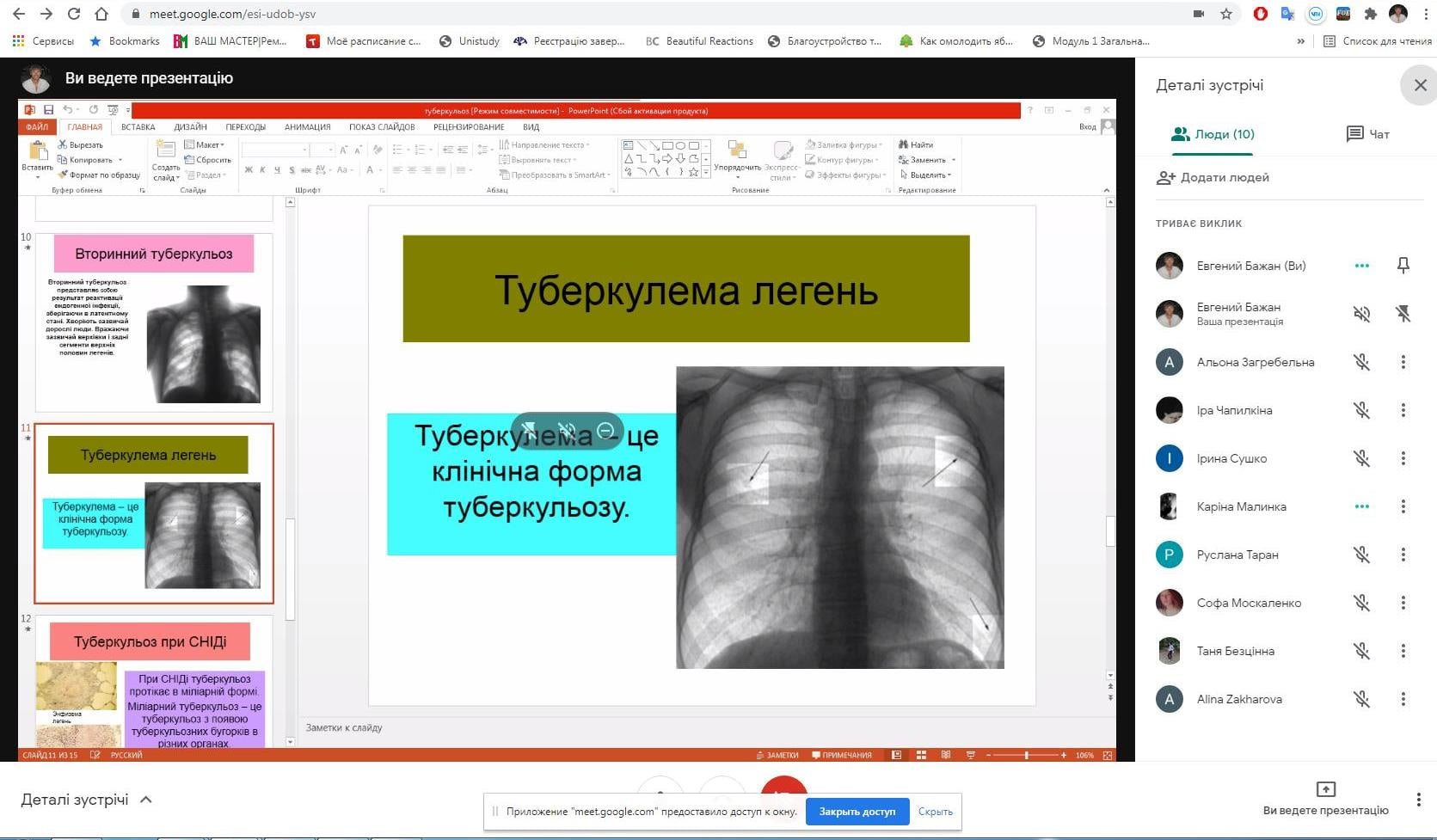Image resolution: width=1437 pixels, height=840 pixels.
Task: Reload the page in Chrome
Action: 74,14
